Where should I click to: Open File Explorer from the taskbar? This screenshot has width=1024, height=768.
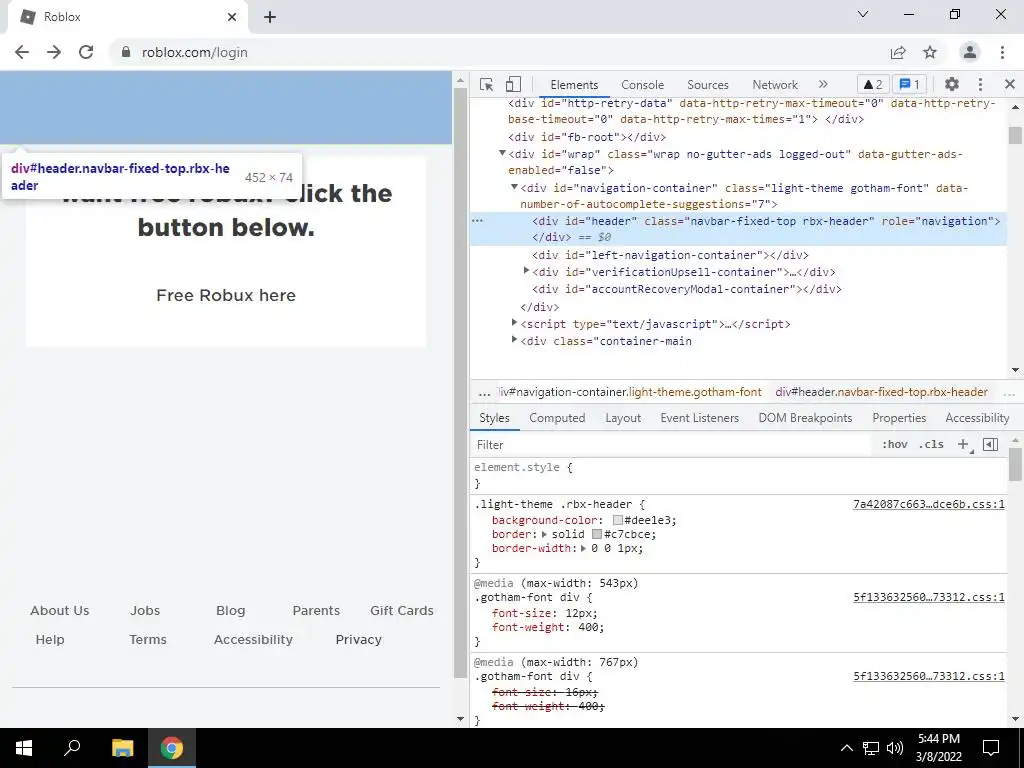[122, 748]
